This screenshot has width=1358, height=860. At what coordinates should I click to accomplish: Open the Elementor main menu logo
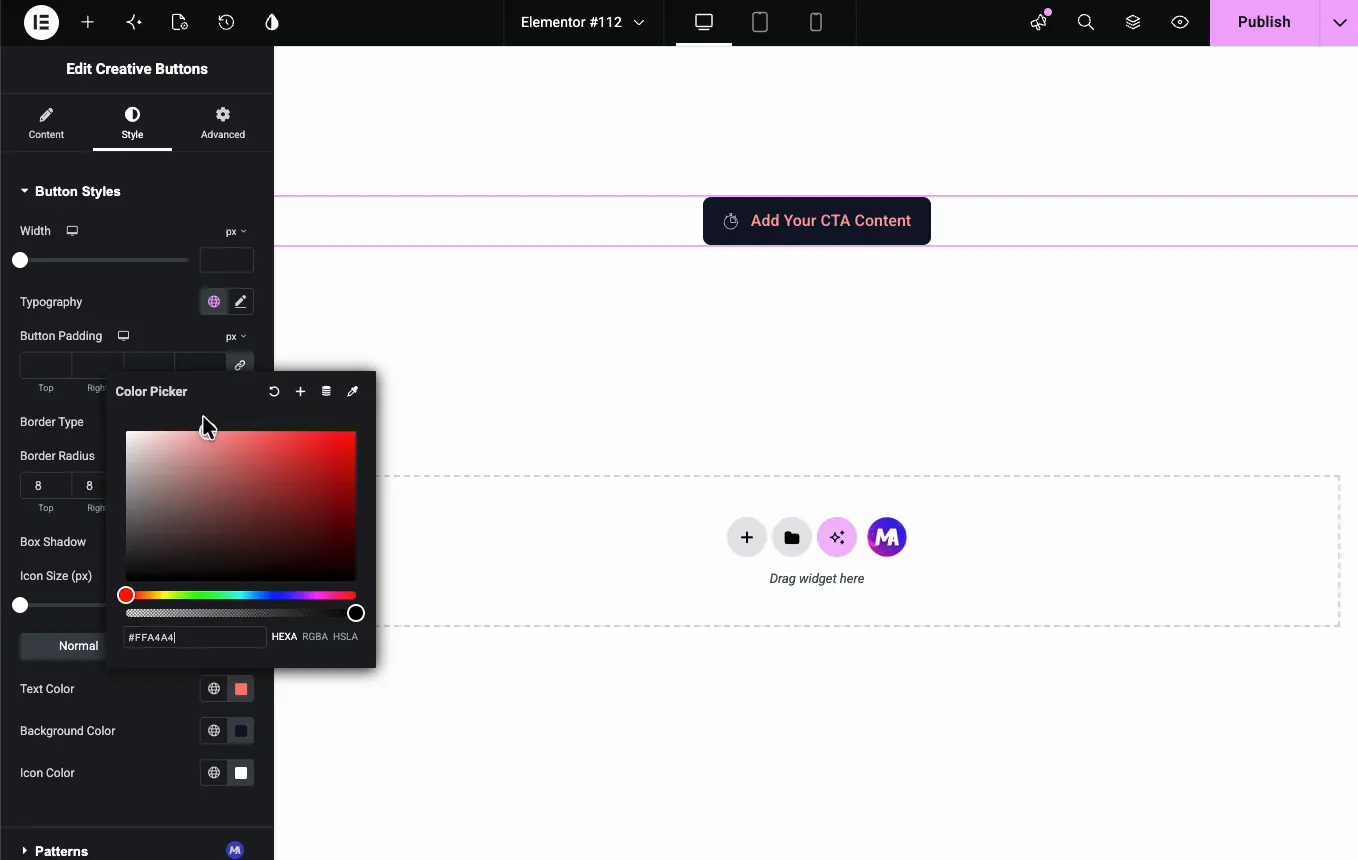(42, 22)
